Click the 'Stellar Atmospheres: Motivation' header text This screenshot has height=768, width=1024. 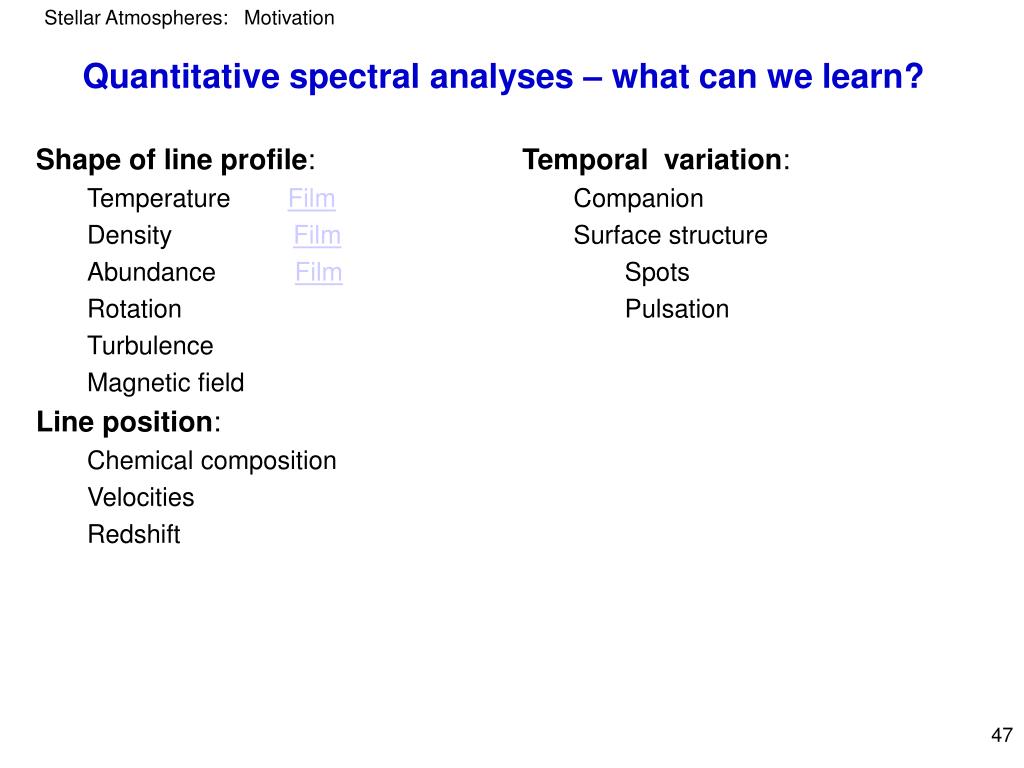click(190, 18)
